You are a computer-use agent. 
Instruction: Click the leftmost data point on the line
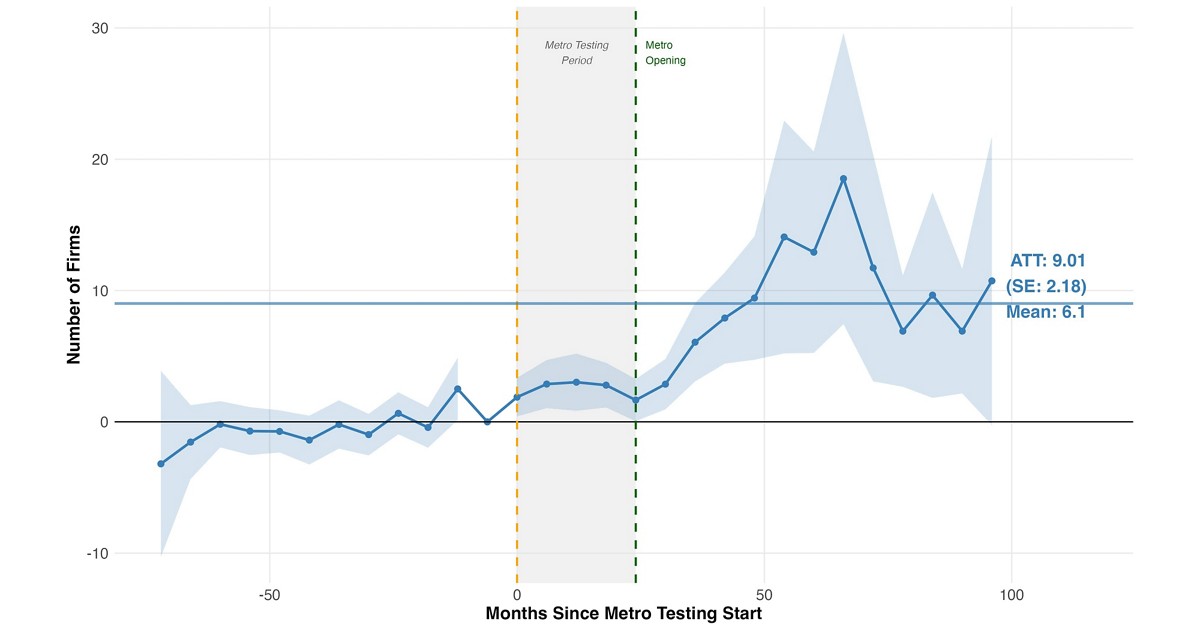(161, 464)
